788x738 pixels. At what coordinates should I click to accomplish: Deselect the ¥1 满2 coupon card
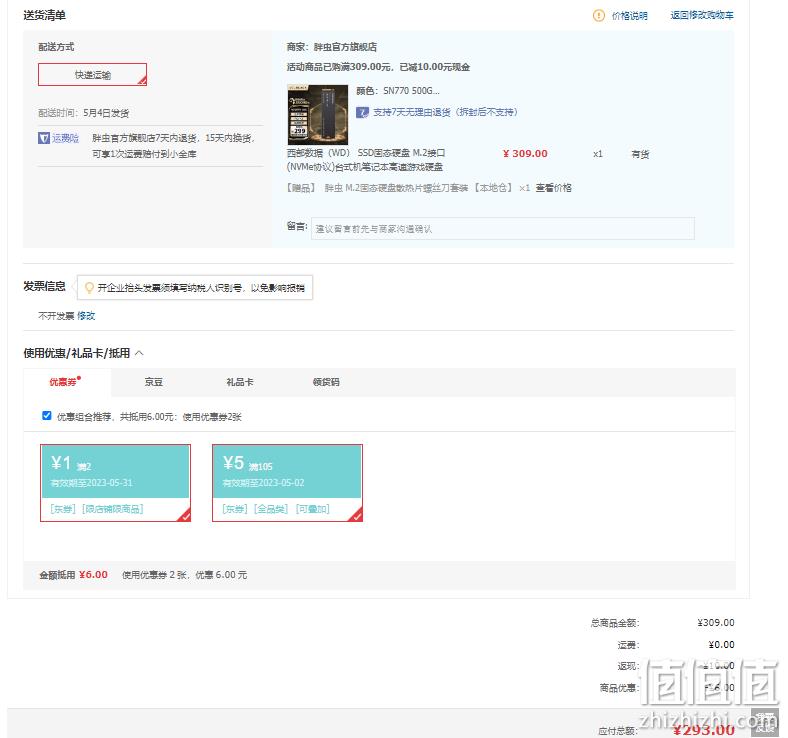tap(116, 483)
